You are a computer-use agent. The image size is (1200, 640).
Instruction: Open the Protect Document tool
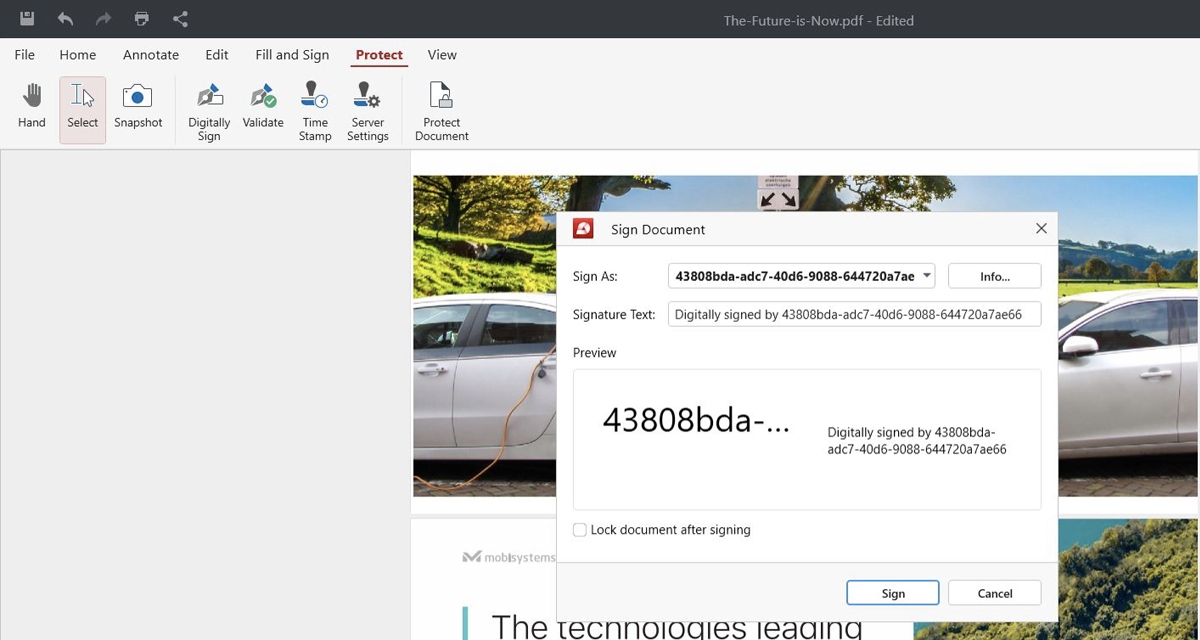[x=441, y=112]
